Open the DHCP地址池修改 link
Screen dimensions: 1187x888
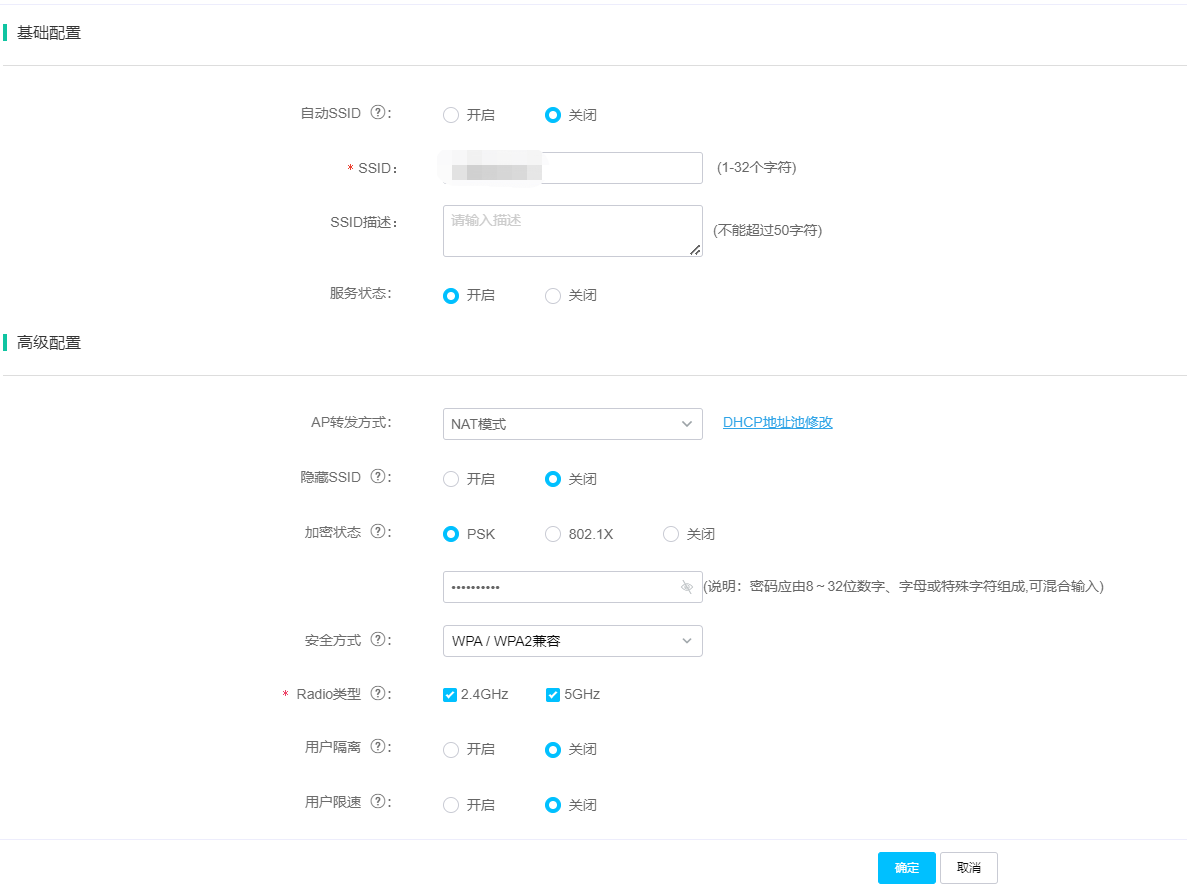tap(778, 422)
